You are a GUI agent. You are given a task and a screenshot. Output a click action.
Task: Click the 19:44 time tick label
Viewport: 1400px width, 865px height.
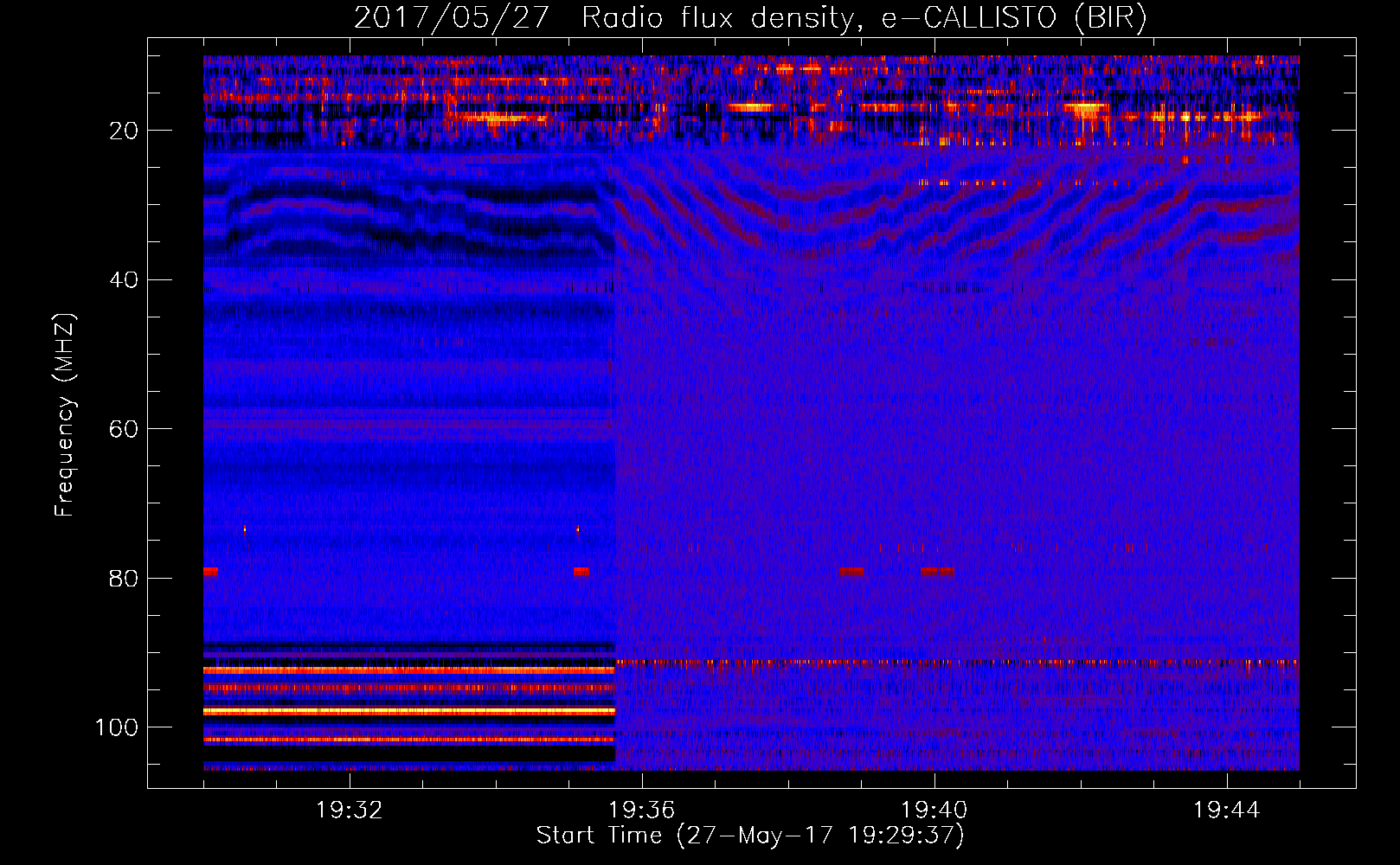pyautogui.click(x=1227, y=811)
